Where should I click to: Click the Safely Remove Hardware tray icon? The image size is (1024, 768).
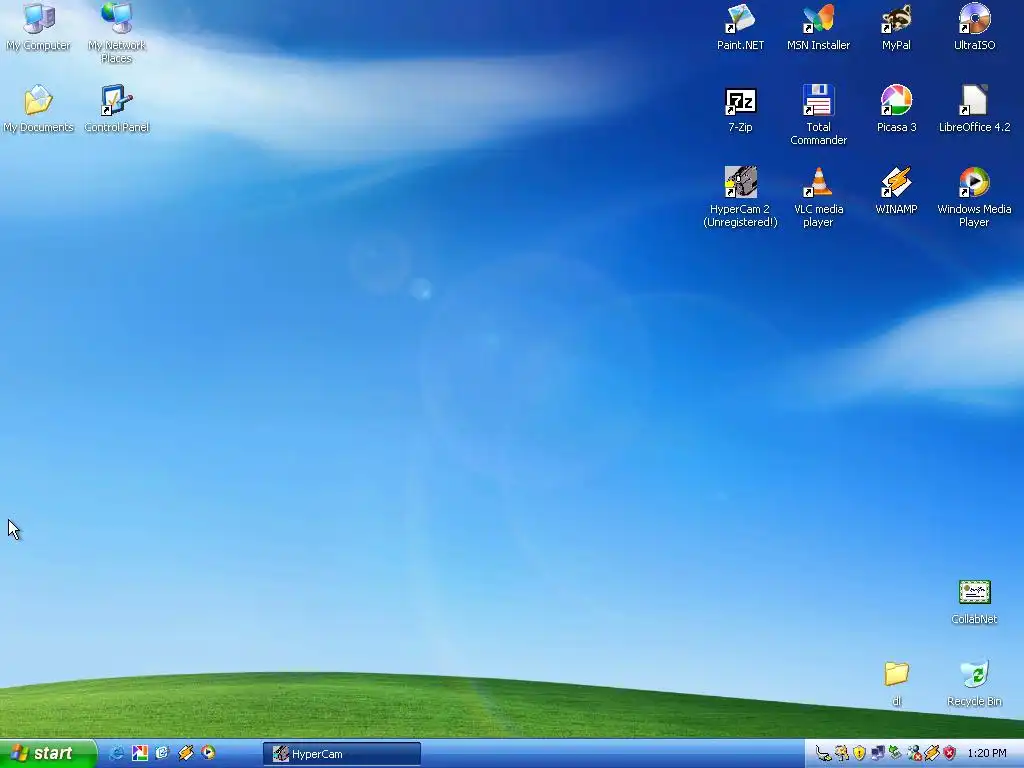[824, 753]
